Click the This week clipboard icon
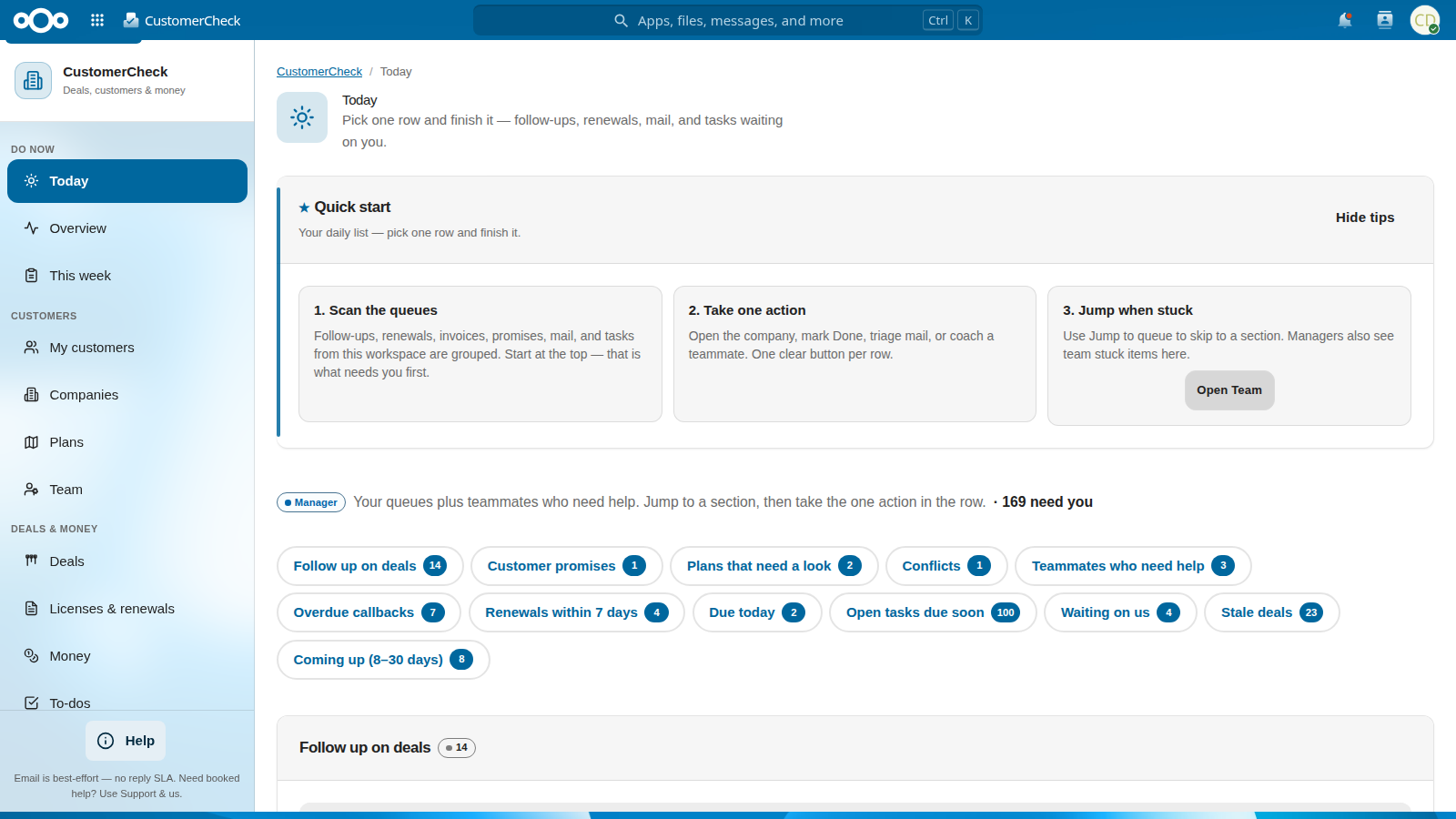Viewport: 1456px width, 819px height. pos(32,276)
